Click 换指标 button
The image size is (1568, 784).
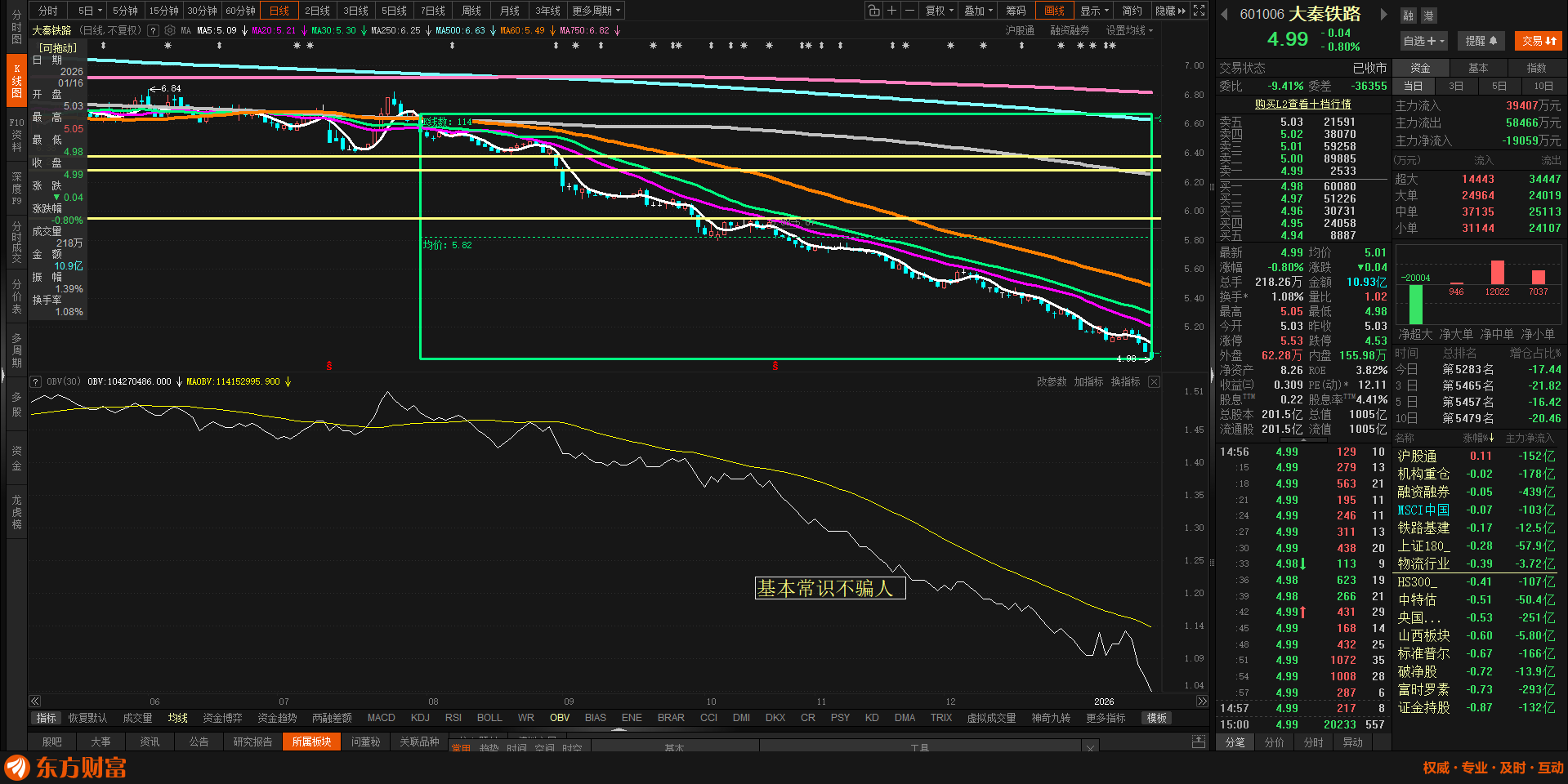pos(1125,381)
